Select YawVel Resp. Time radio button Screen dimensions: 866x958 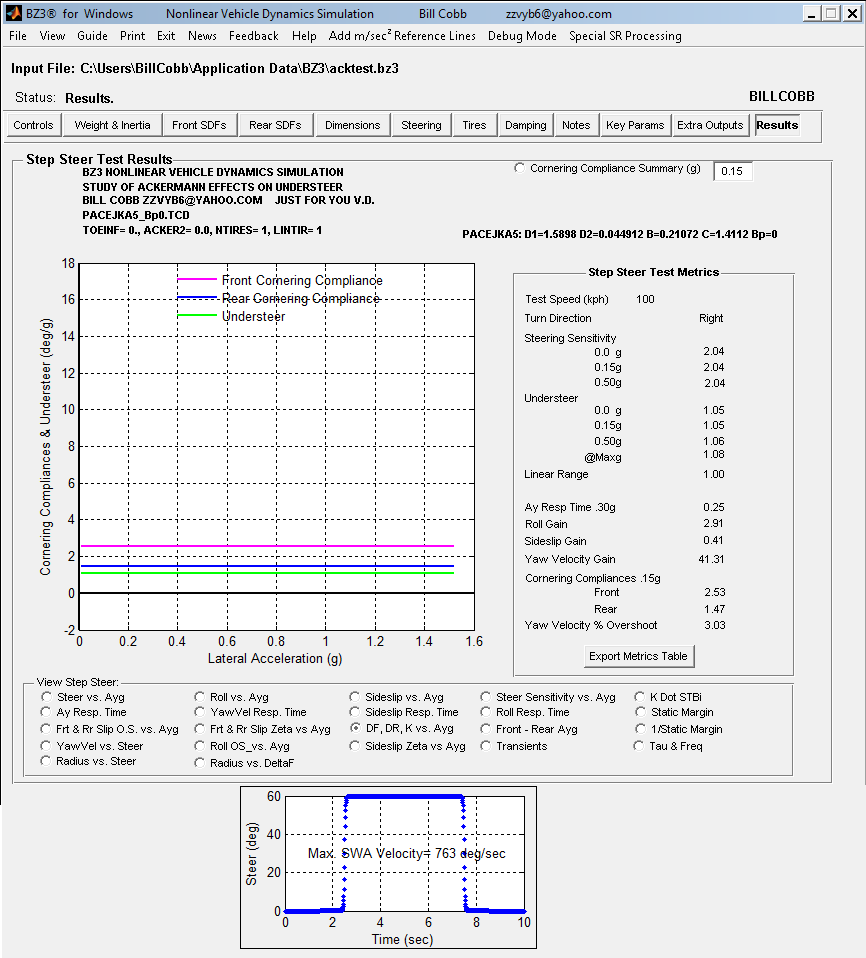(200, 712)
